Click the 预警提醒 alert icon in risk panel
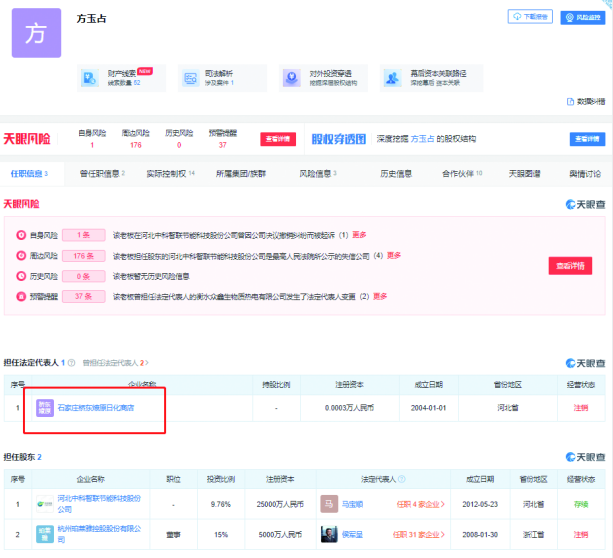This screenshot has height=558, width=613. (x=21, y=296)
